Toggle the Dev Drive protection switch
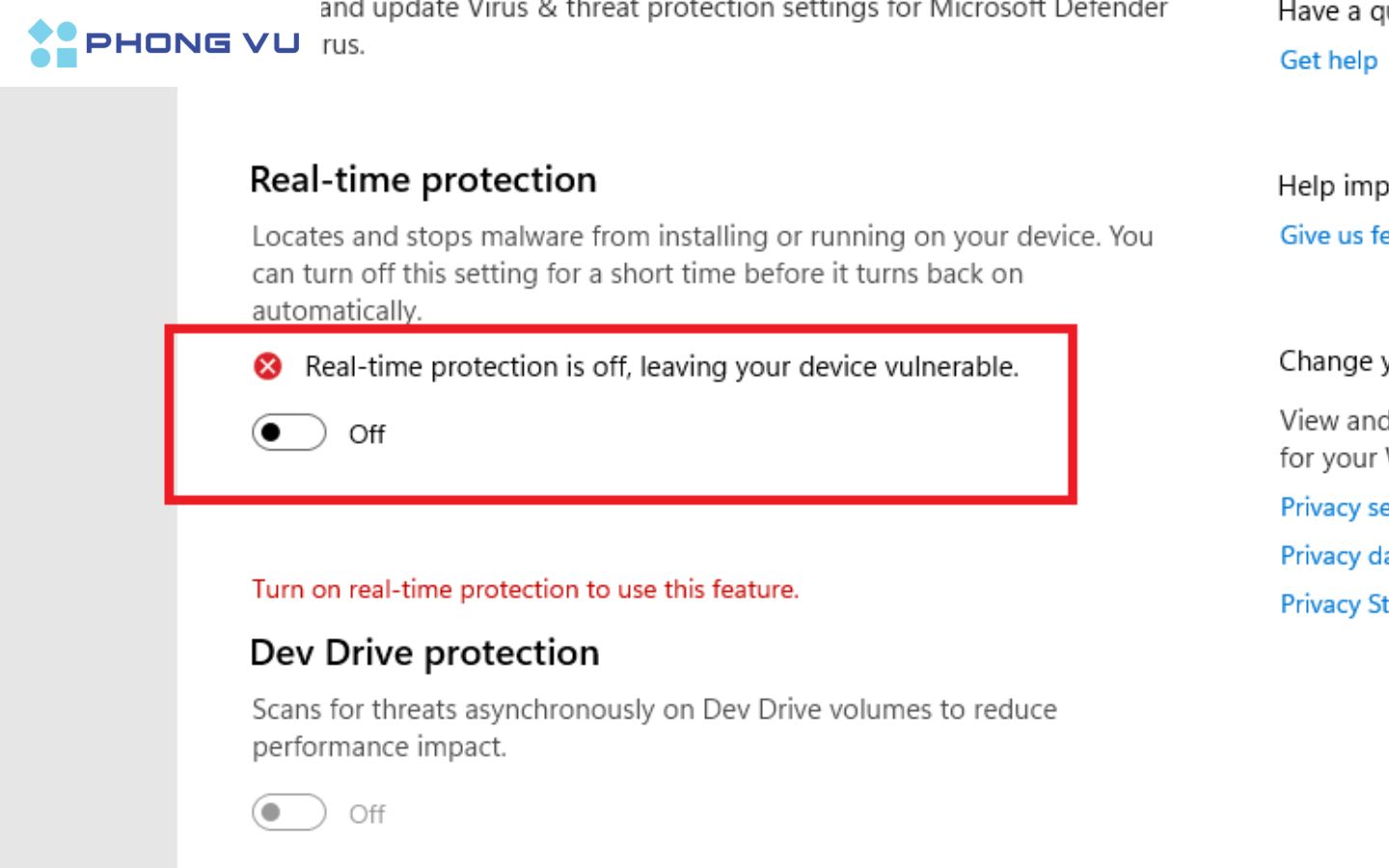 point(288,812)
